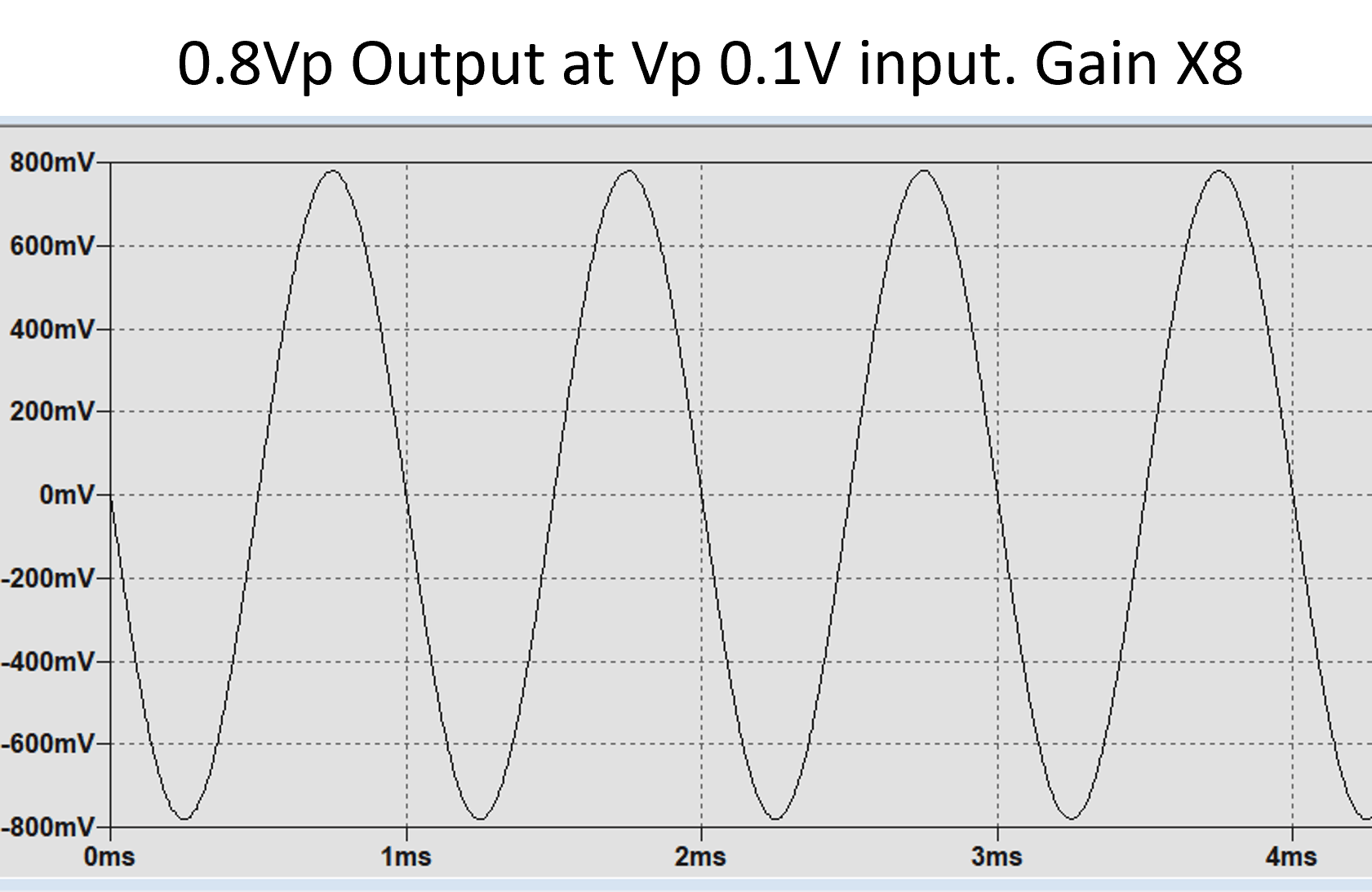Click the -800mV y-axis label

pos(49,827)
